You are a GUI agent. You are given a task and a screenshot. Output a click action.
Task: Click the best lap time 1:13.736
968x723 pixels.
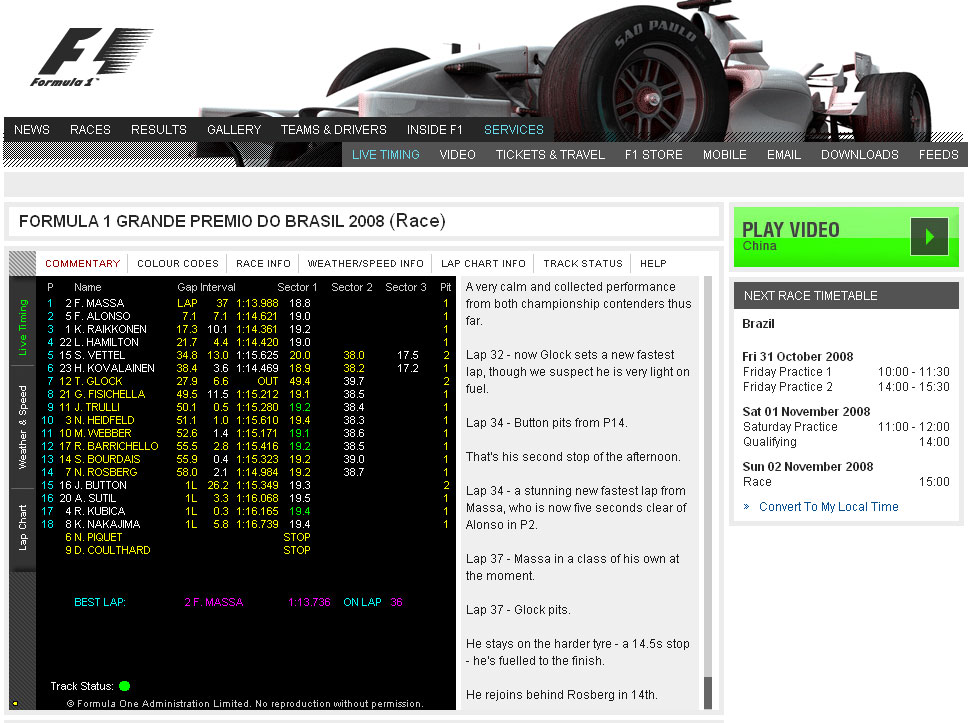(x=309, y=602)
